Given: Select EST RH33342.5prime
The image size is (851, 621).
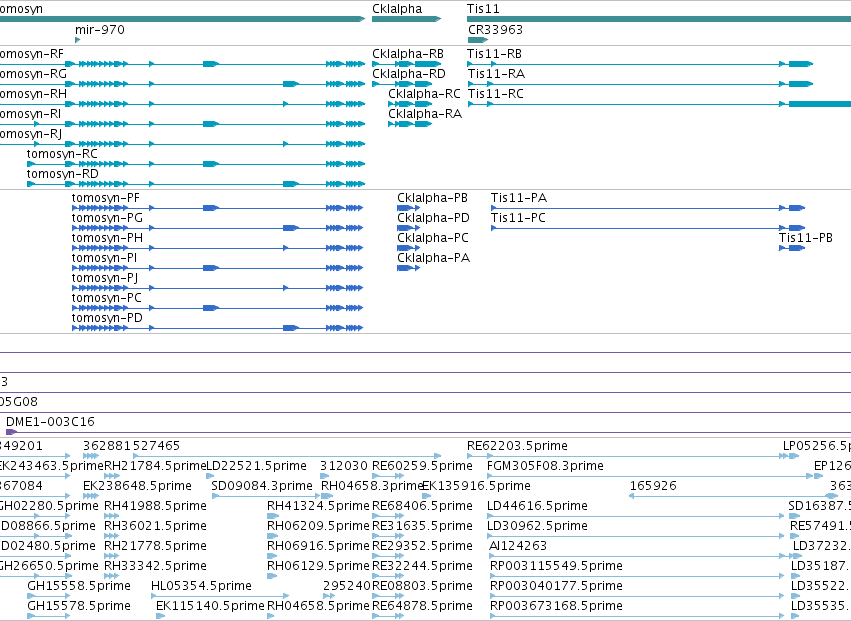Looking at the screenshot, I should coord(155,566).
